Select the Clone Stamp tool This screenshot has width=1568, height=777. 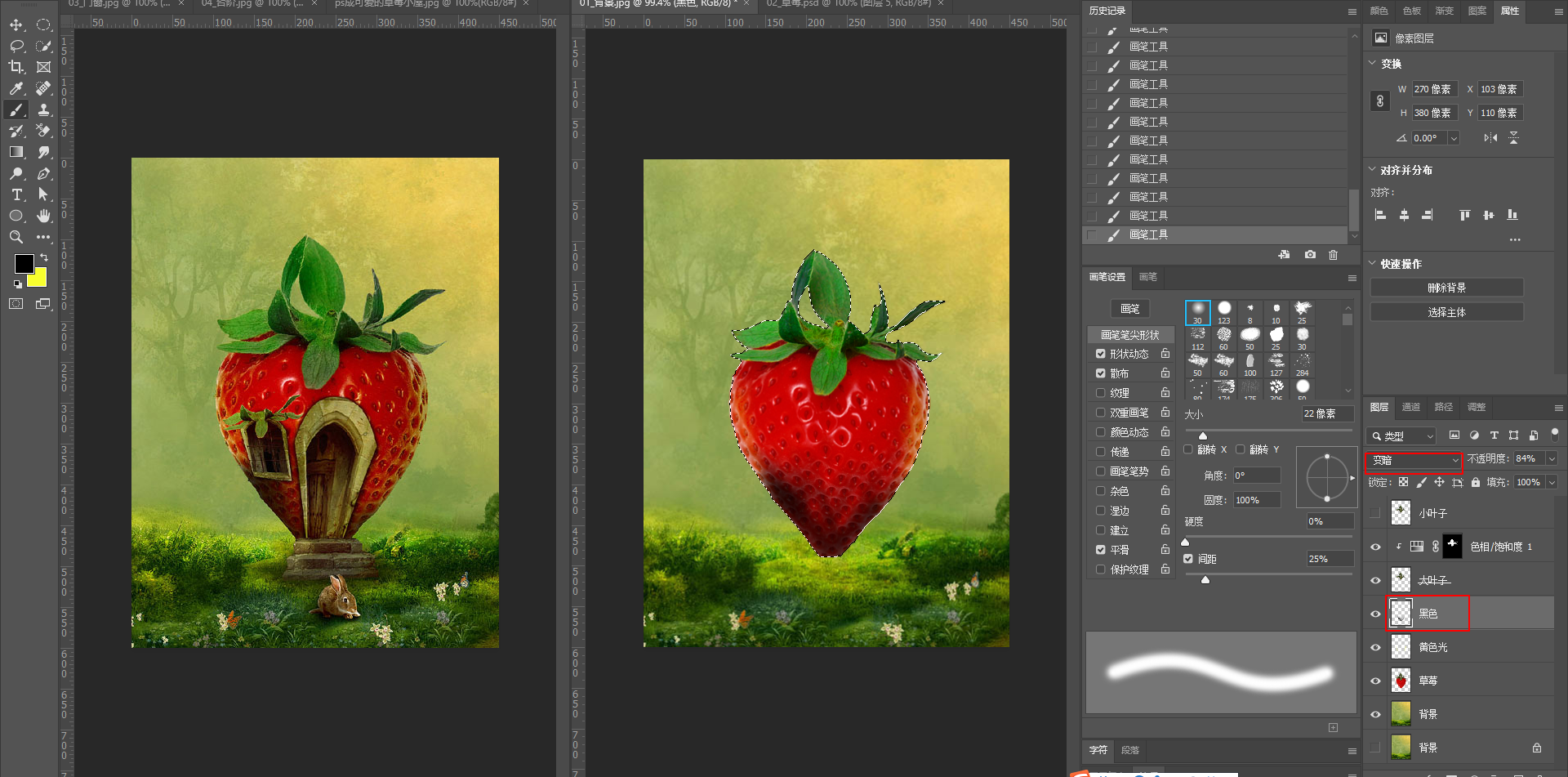pos(44,109)
